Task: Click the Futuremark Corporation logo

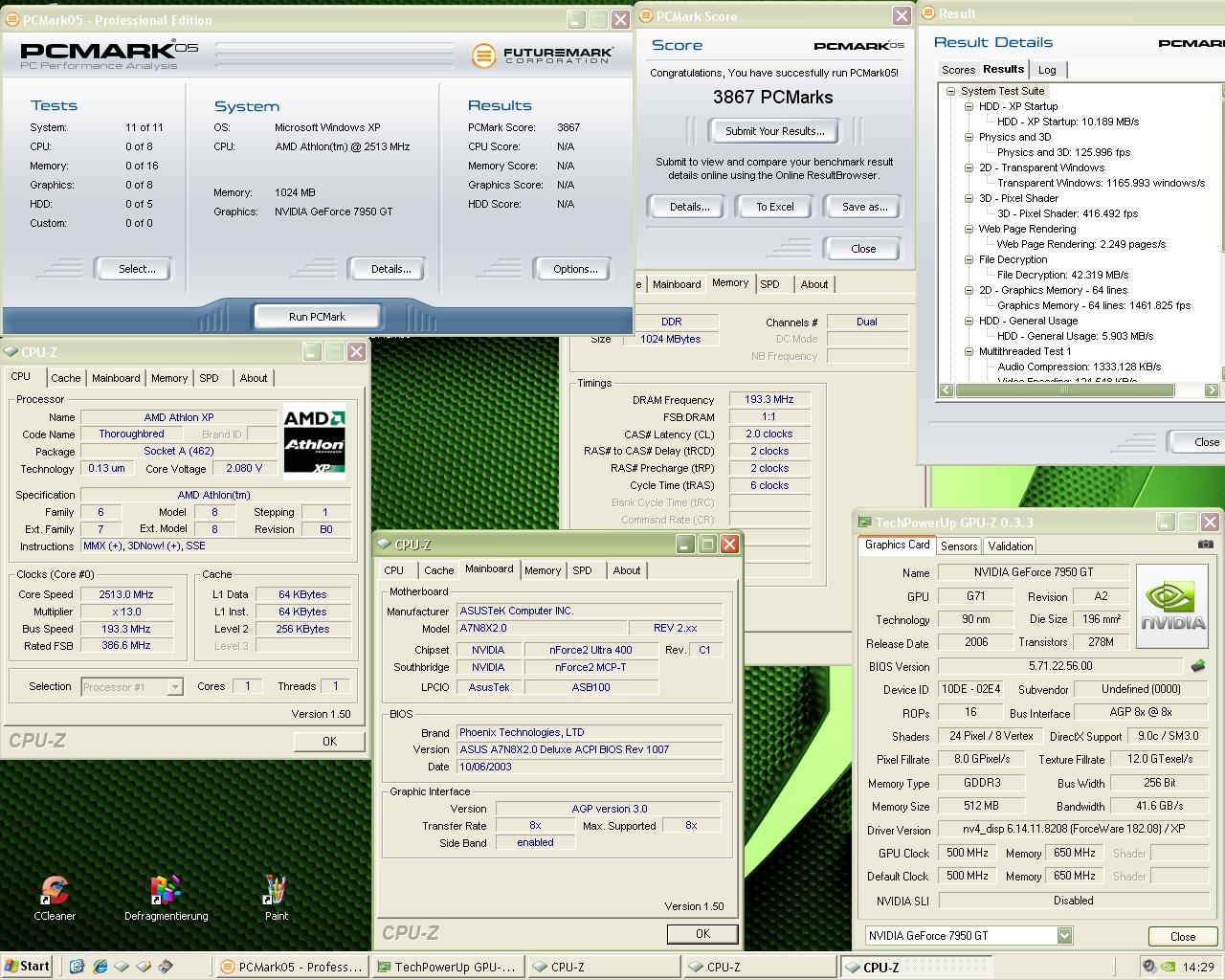Action: point(541,56)
